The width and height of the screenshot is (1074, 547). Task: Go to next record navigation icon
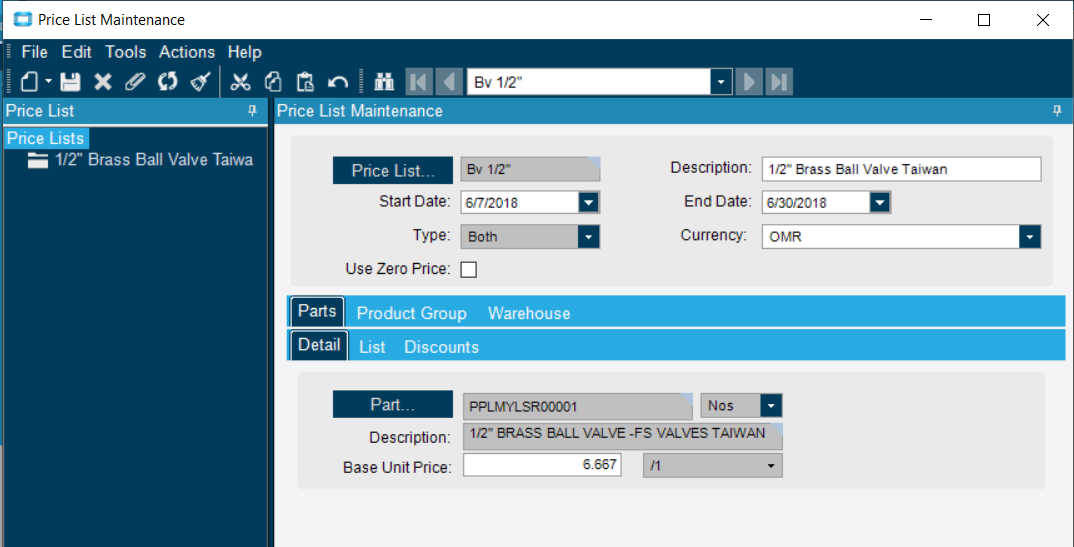[x=749, y=83]
